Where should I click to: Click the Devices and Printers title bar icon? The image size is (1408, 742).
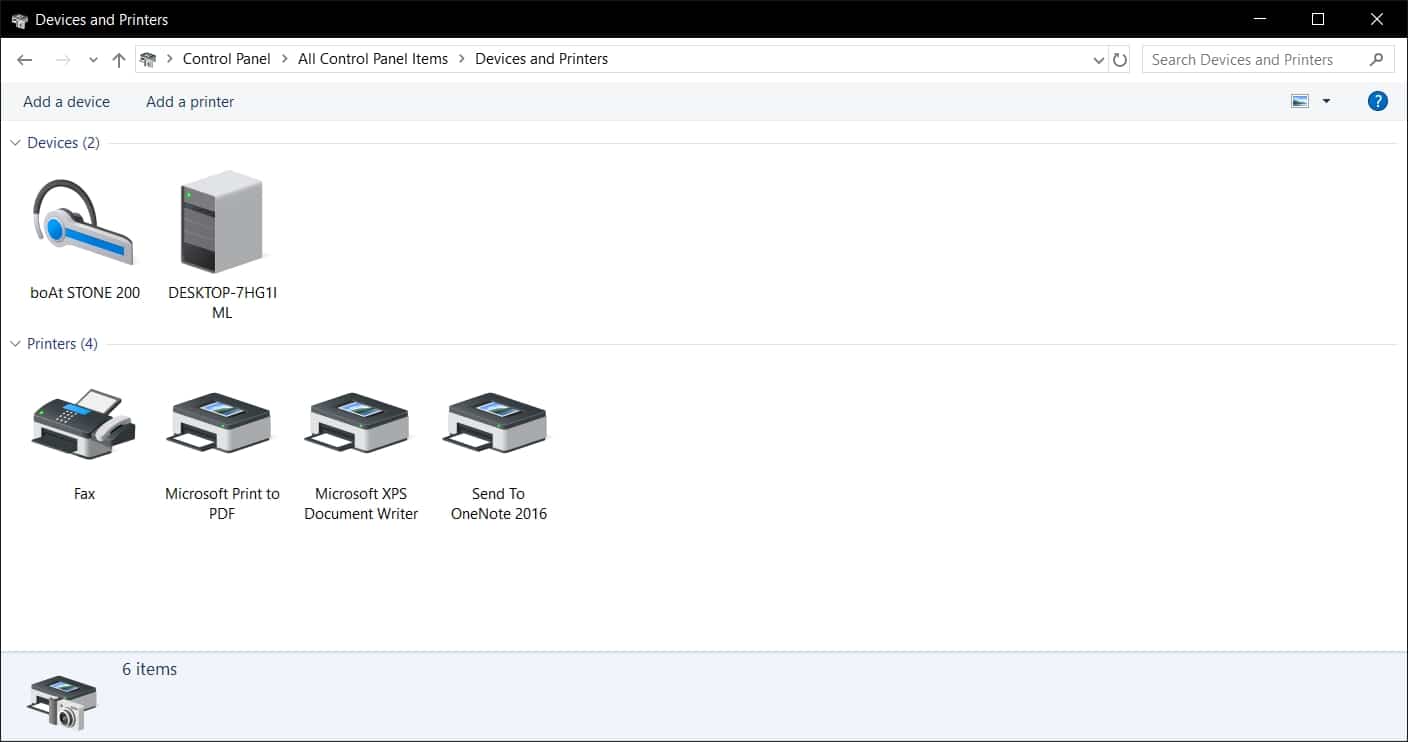pos(19,19)
